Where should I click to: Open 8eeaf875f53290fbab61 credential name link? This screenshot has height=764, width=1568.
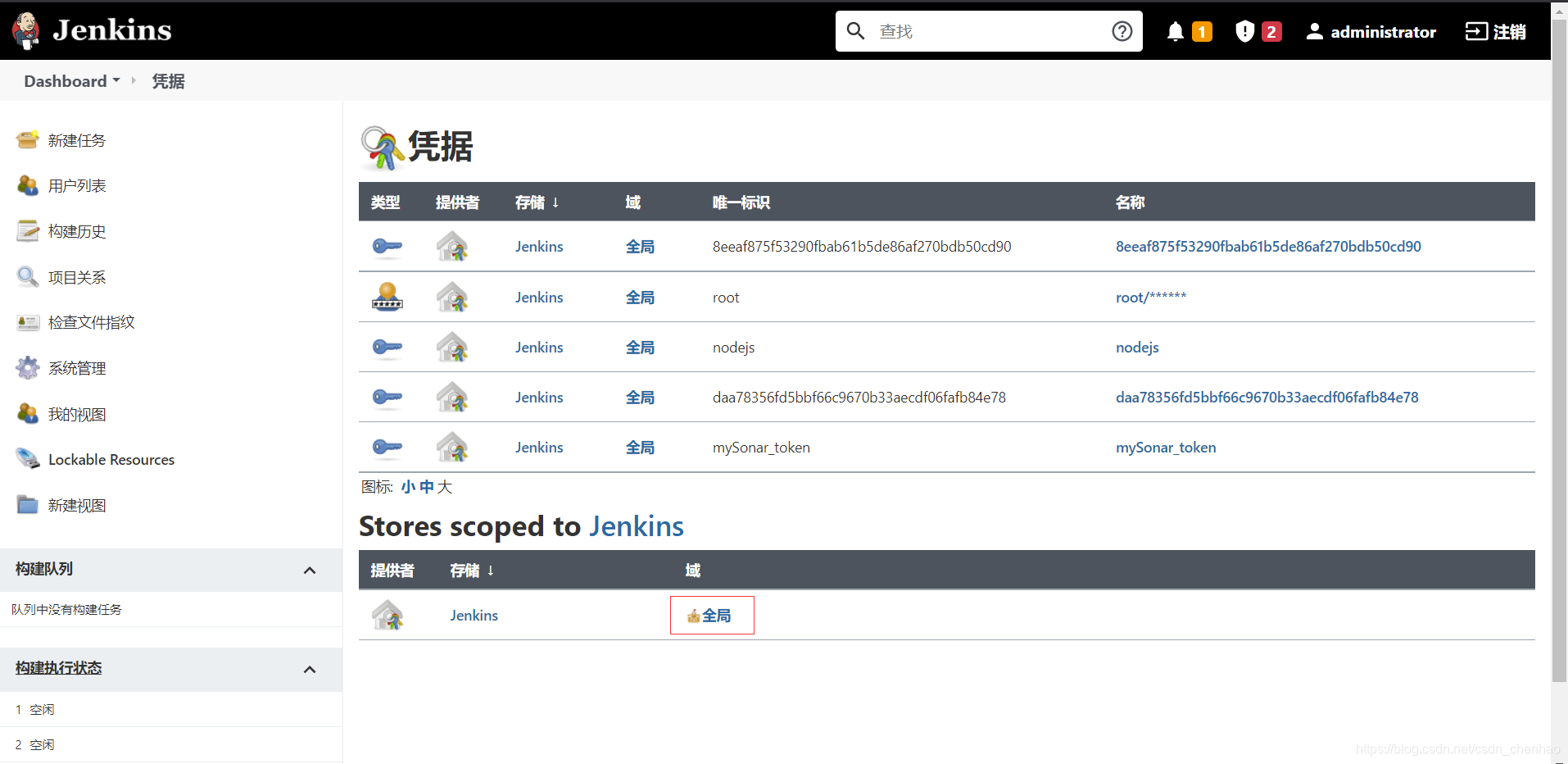coord(1268,246)
